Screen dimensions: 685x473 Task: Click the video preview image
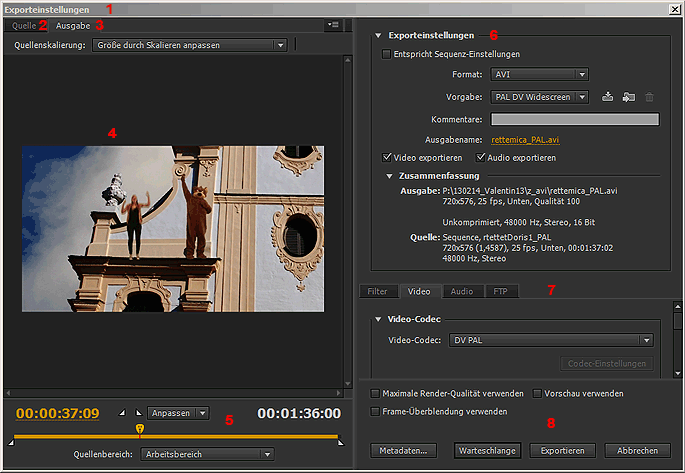[173, 229]
